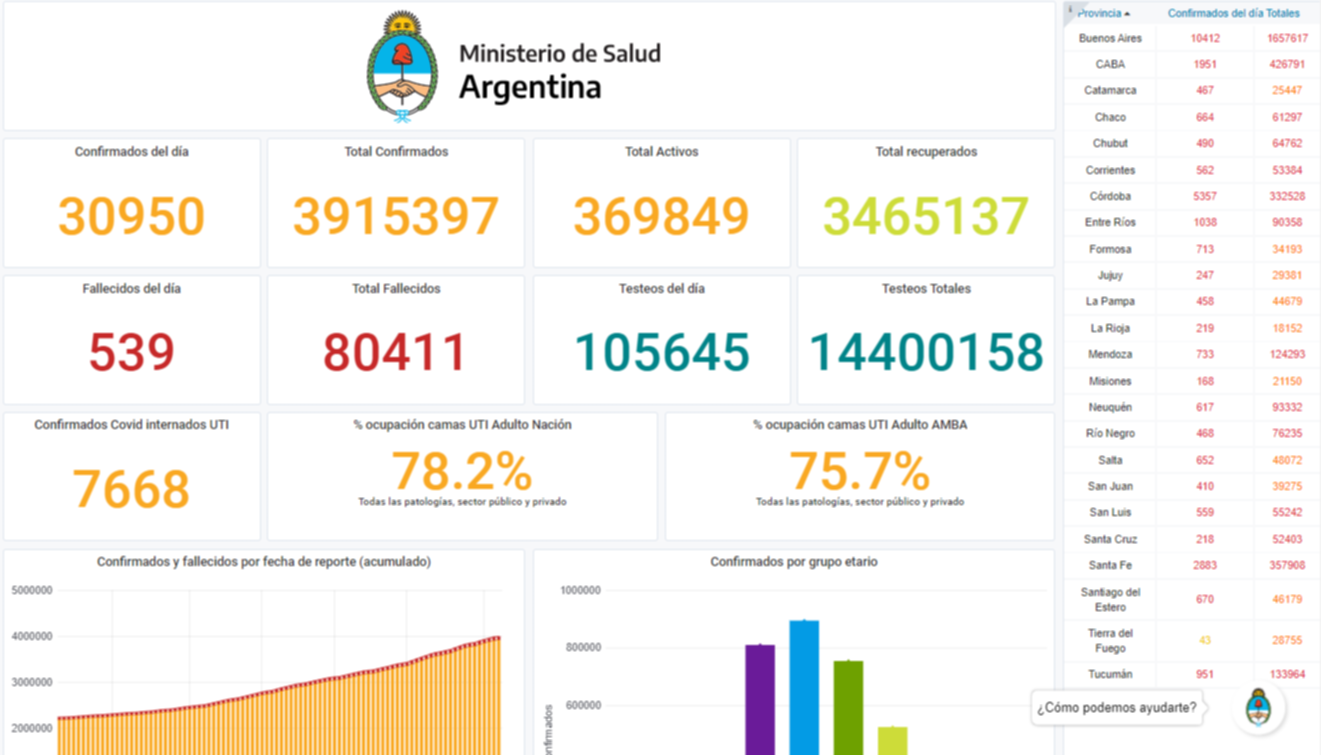Click the dark green bar in age group chart
1321x755 pixels.
tap(848, 708)
